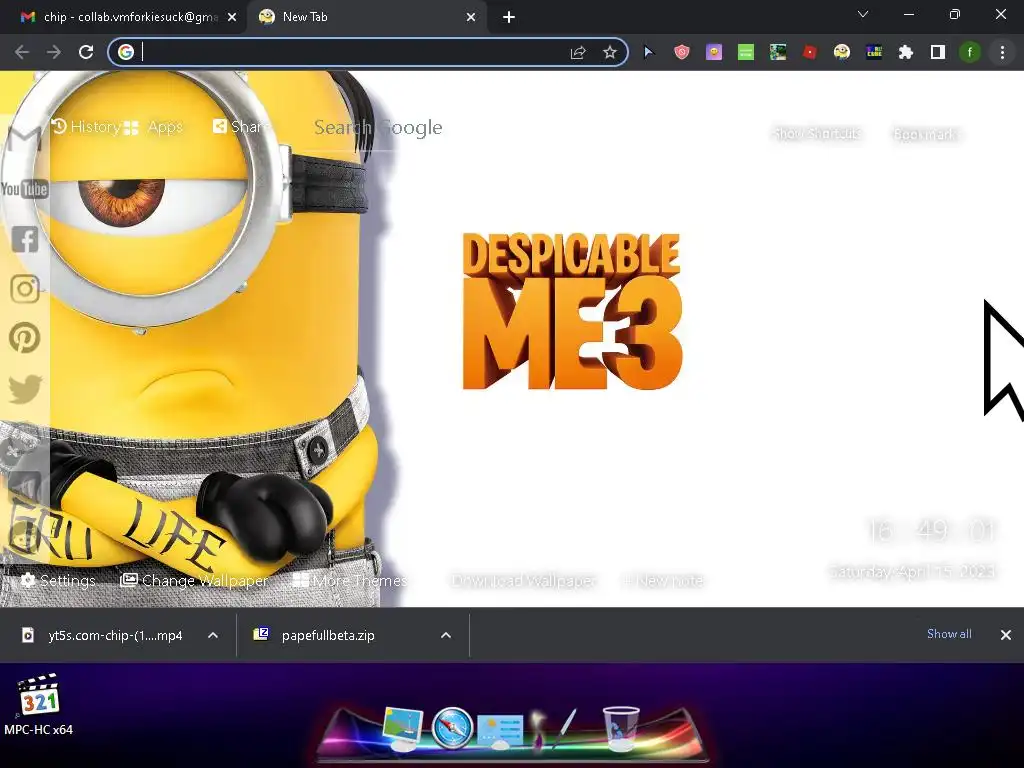The image size is (1024, 768).
Task: Click the Search Google box
Action: (377, 127)
